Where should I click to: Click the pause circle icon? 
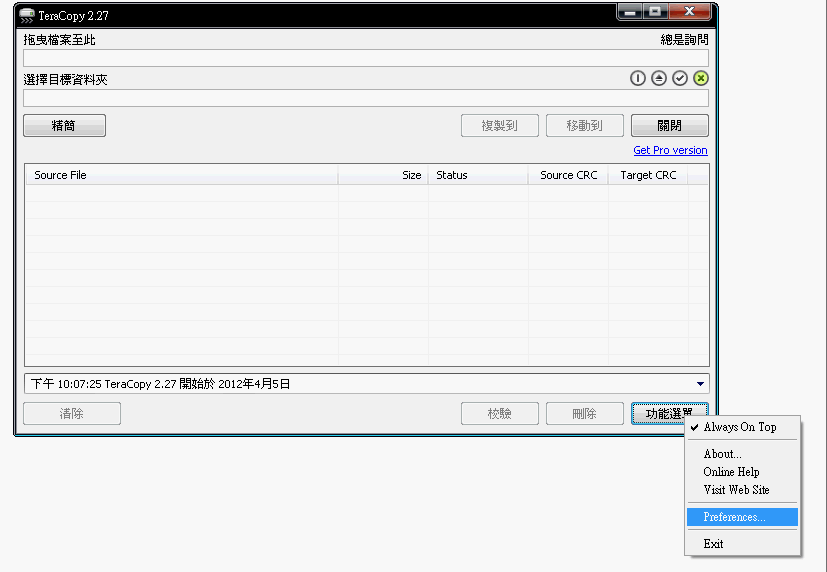pyautogui.click(x=638, y=79)
